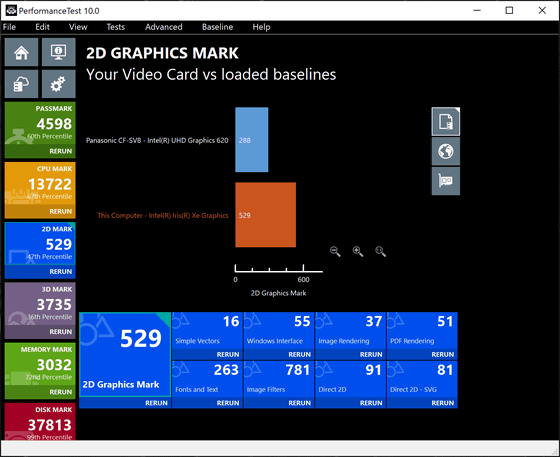Click the blue Panasonic CF-SV8 baseline bar
The width and height of the screenshot is (560, 457).
[x=252, y=140]
